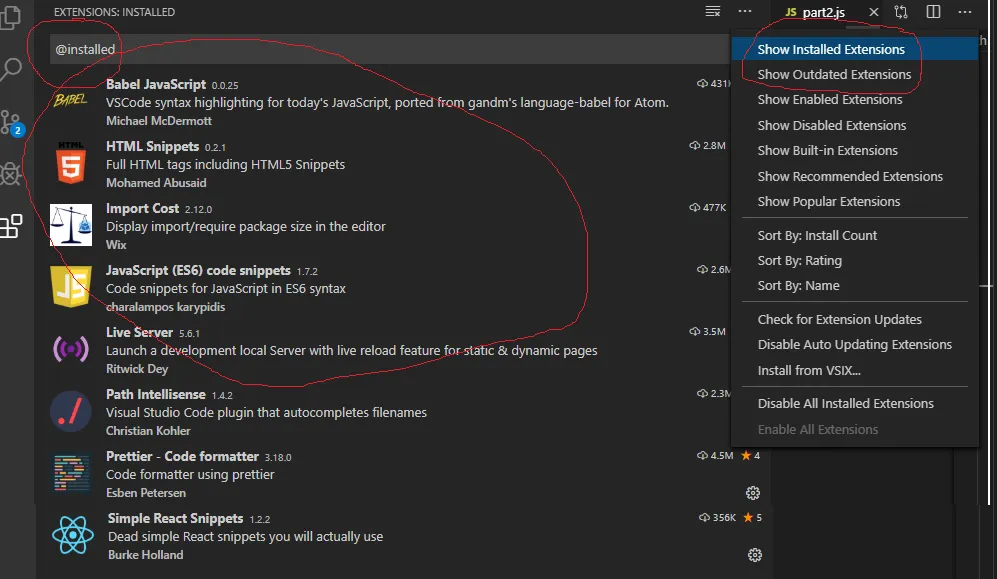Image resolution: width=997 pixels, height=579 pixels.
Task: Open the Import Cost extension title
Action: [x=142, y=208]
